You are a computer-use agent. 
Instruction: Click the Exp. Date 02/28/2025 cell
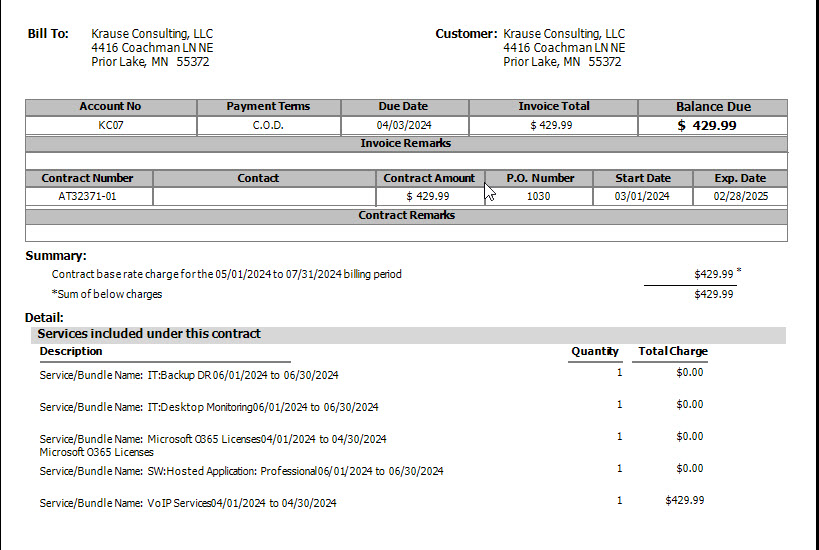(740, 197)
